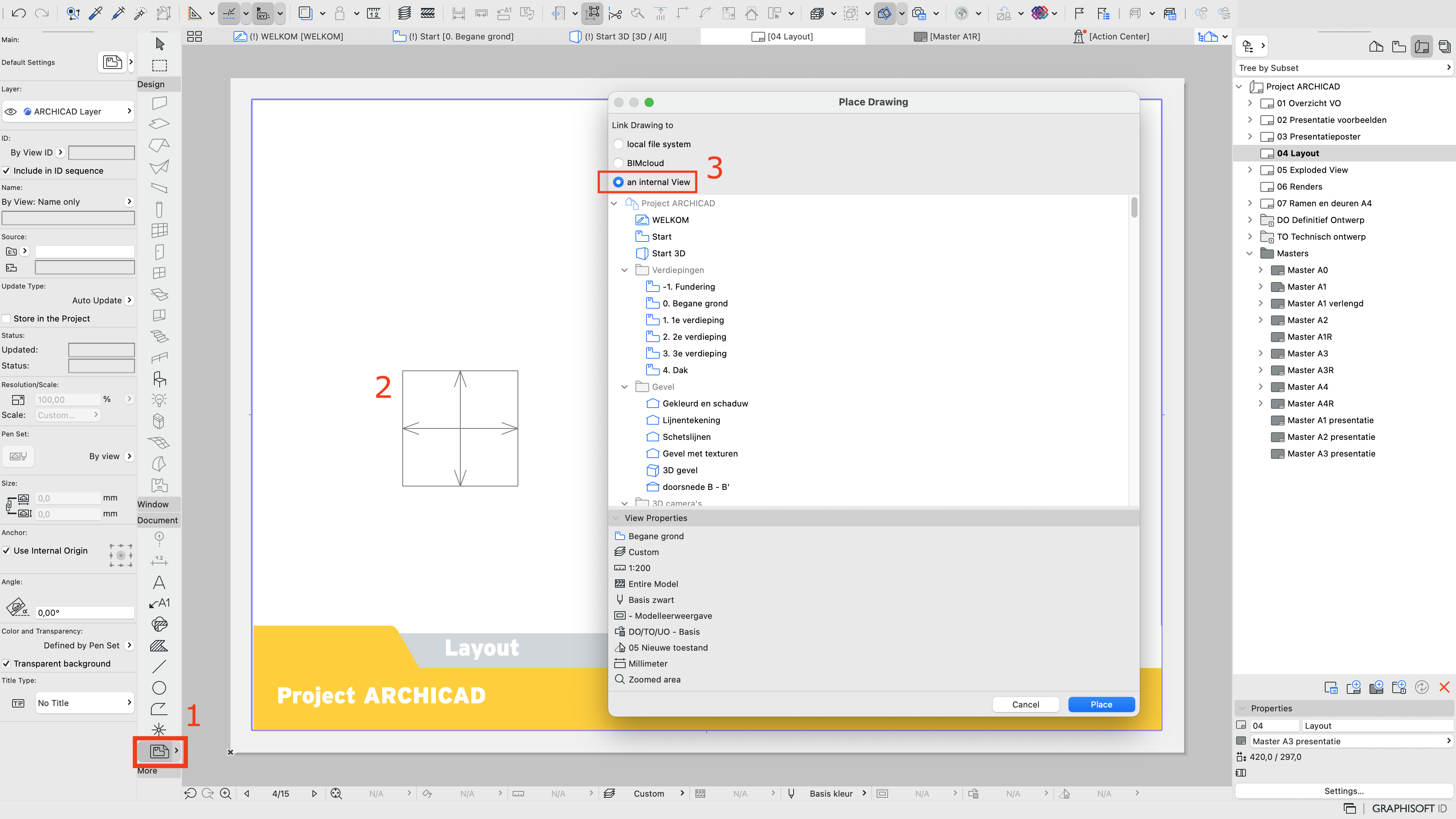Select the Curtain Wall grid tool
This screenshot has width=1456, height=819.
(x=159, y=230)
